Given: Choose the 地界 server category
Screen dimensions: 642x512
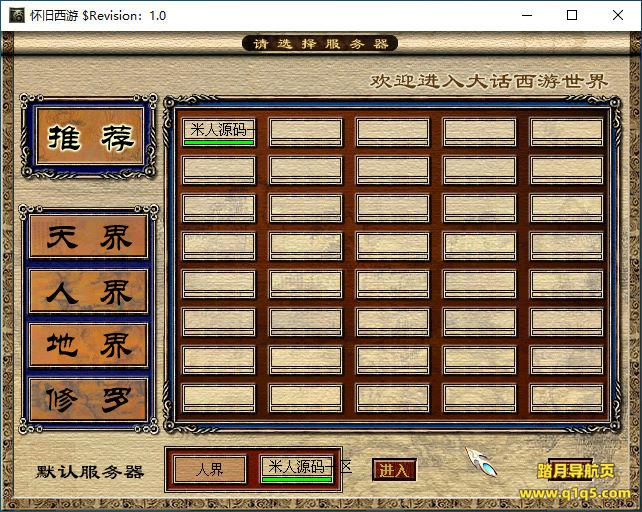Looking at the screenshot, I should (x=88, y=346).
